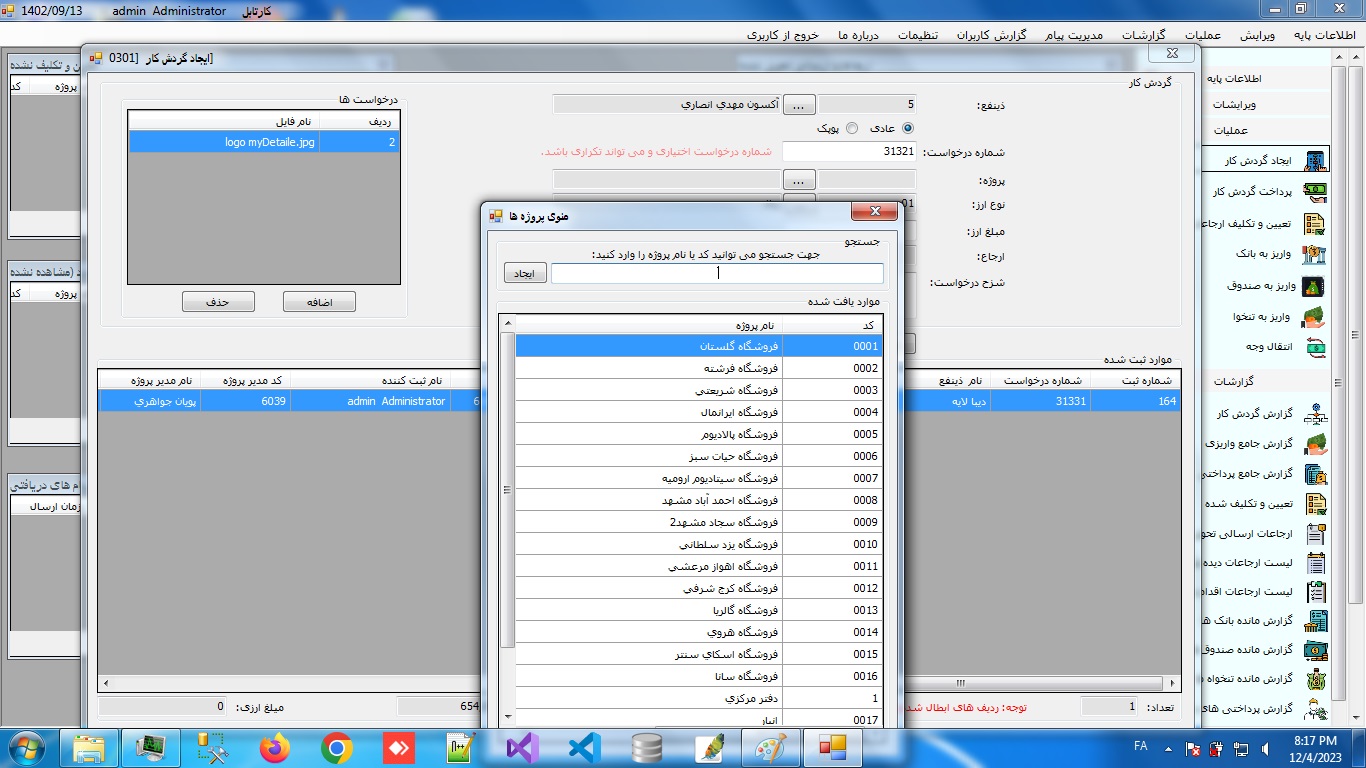Click the پرداخت گردش کار sidebar icon

coord(1315,192)
